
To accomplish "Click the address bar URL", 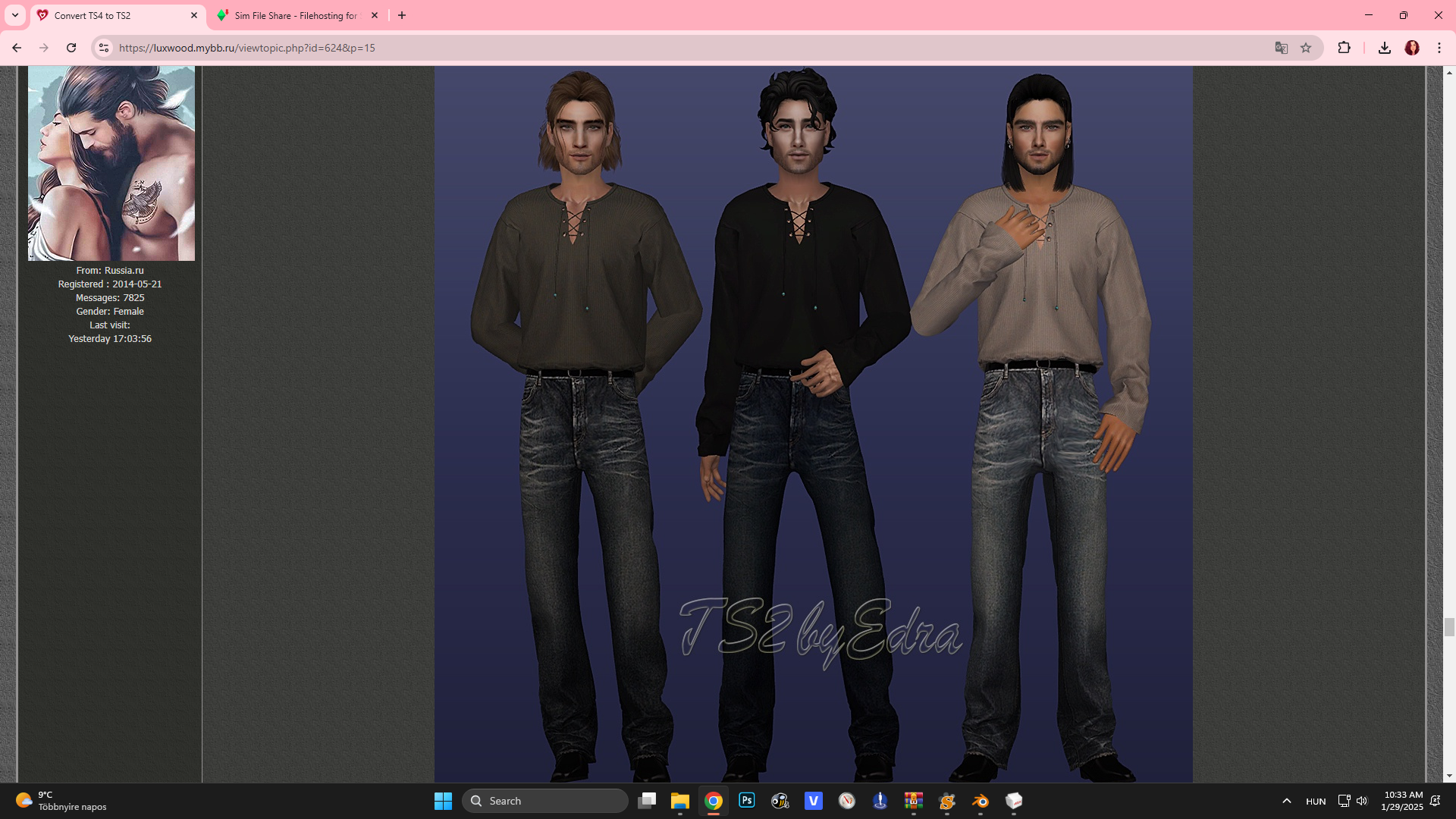I will pyautogui.click(x=247, y=48).
